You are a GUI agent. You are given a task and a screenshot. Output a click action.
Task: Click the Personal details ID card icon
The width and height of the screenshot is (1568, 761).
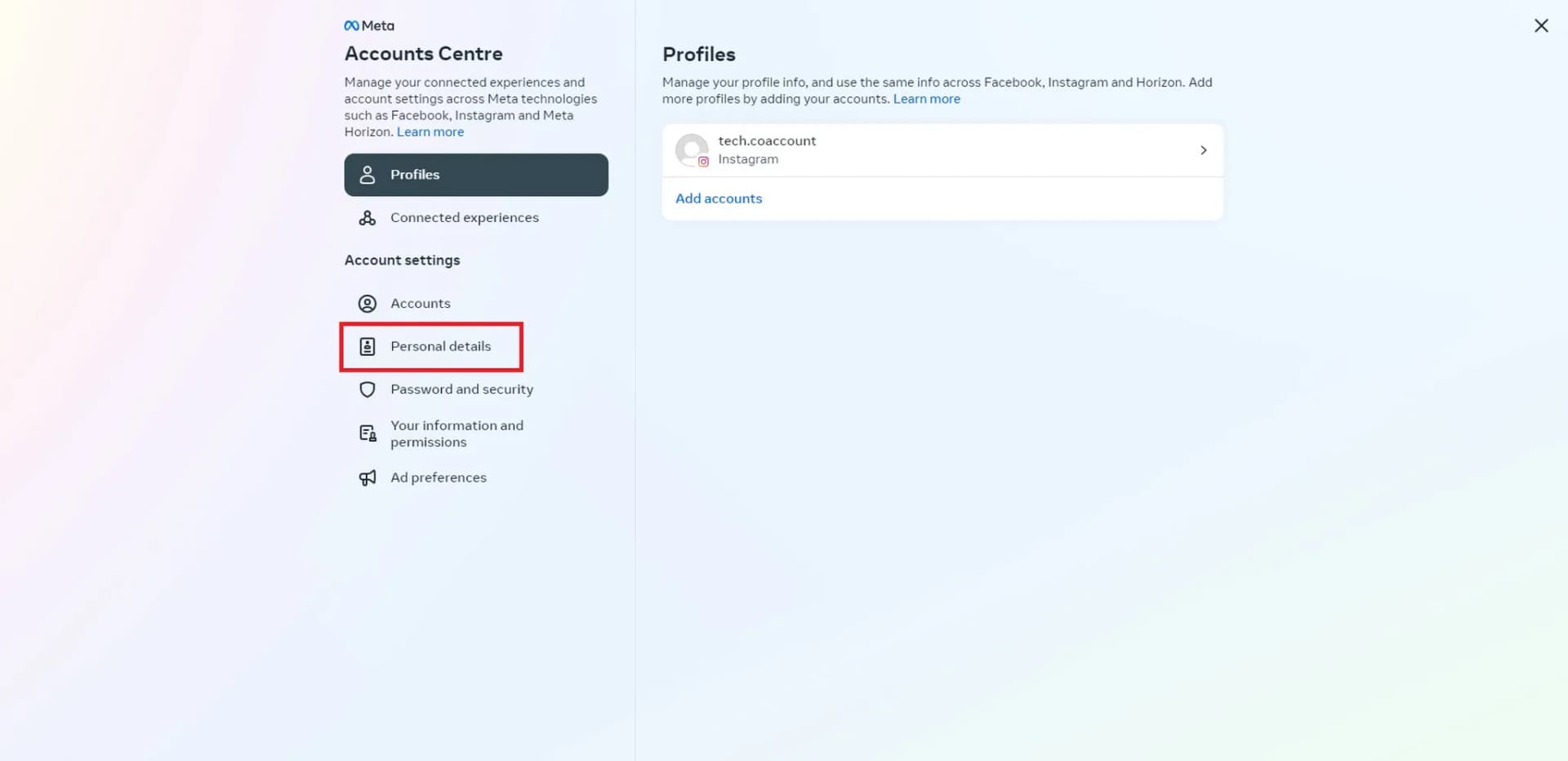pyautogui.click(x=367, y=347)
